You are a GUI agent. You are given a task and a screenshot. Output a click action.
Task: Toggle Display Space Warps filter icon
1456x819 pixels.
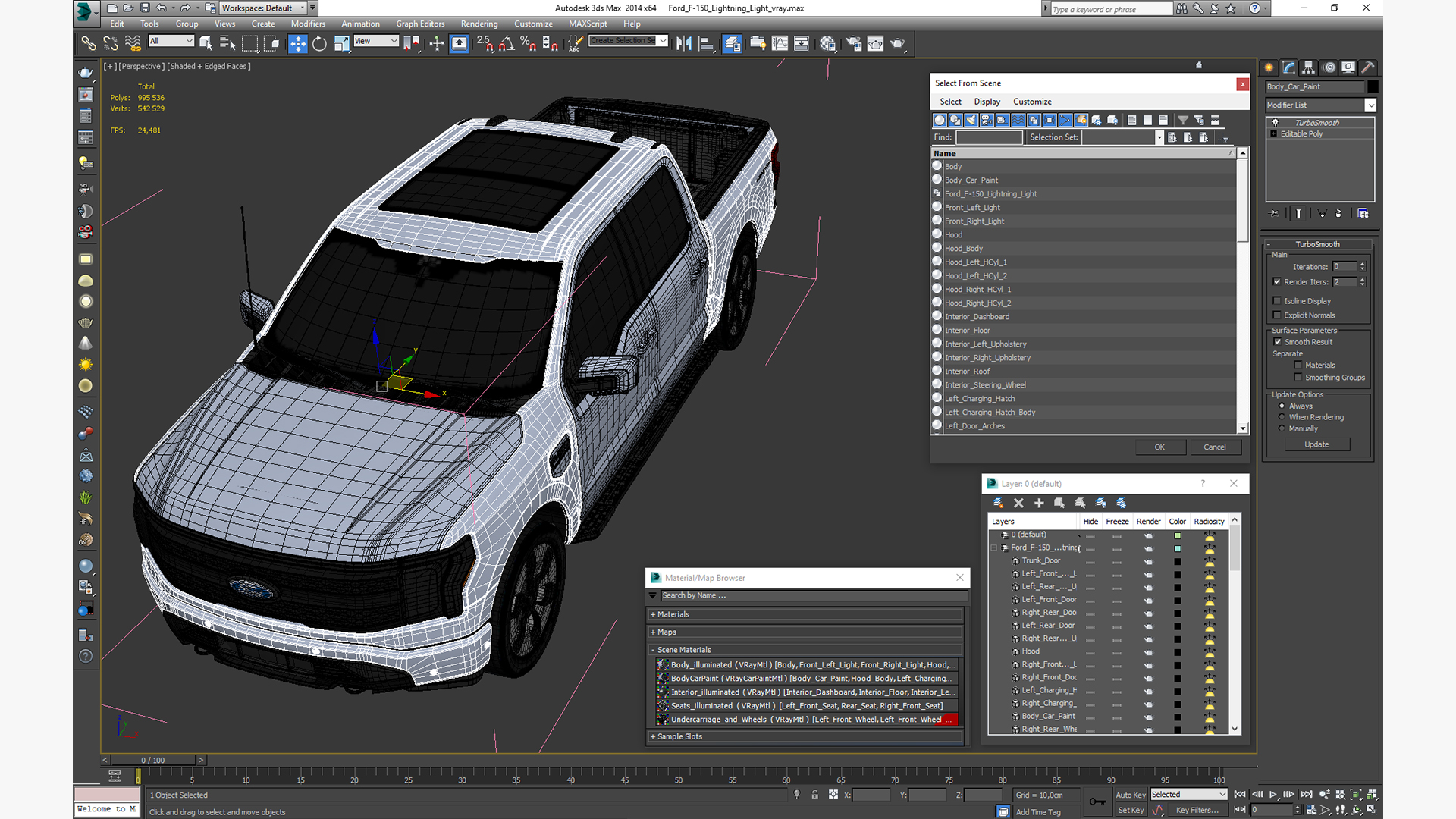point(1018,120)
